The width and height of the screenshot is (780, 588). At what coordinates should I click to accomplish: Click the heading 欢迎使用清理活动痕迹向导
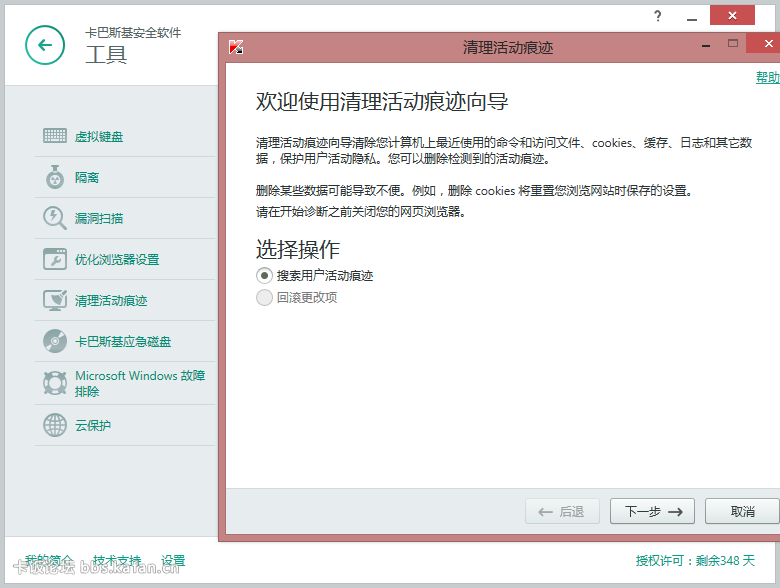382,101
